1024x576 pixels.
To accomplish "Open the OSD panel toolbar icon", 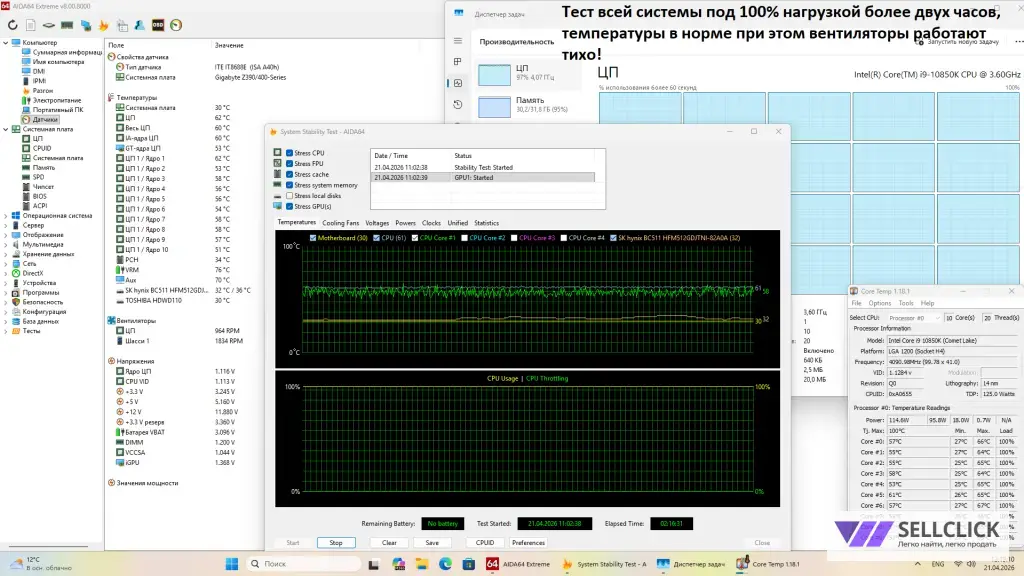I will [x=158, y=24].
